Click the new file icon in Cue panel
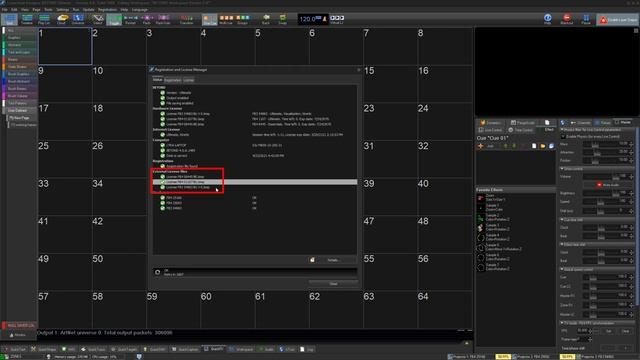The height and width of the screenshot is (360, 640). 534,146
